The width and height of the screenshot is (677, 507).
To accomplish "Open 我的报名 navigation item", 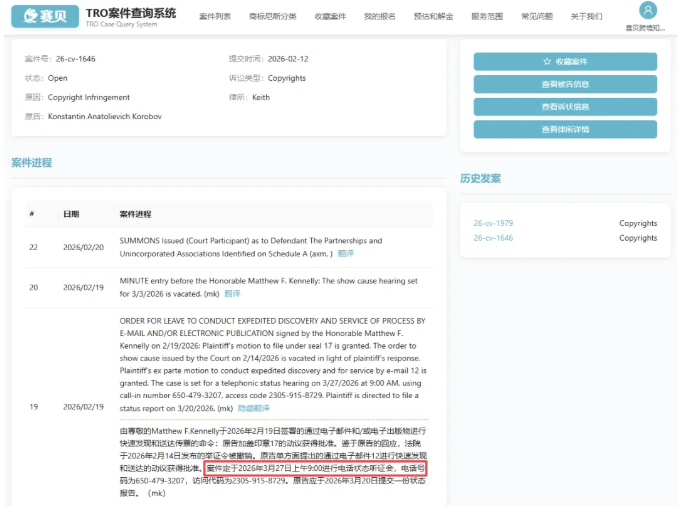I will pos(379,17).
